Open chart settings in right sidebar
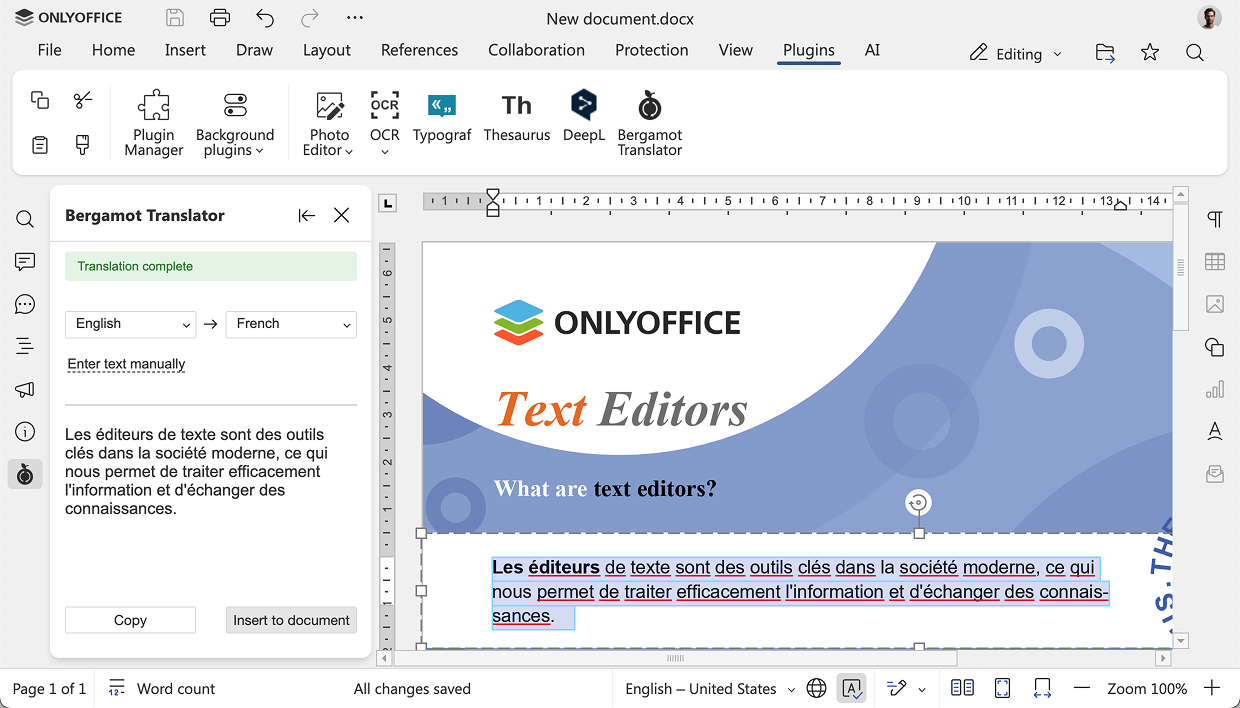1240x708 pixels. tap(1215, 390)
